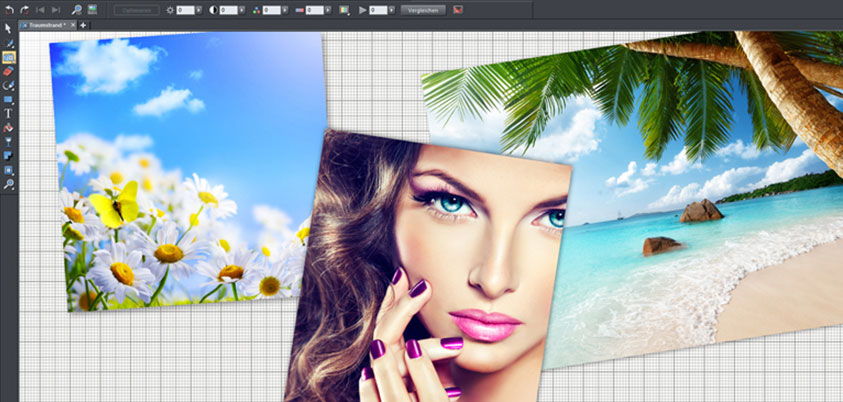Click the red icon right of Vergleichen
843x402 pixels.
(x=458, y=10)
